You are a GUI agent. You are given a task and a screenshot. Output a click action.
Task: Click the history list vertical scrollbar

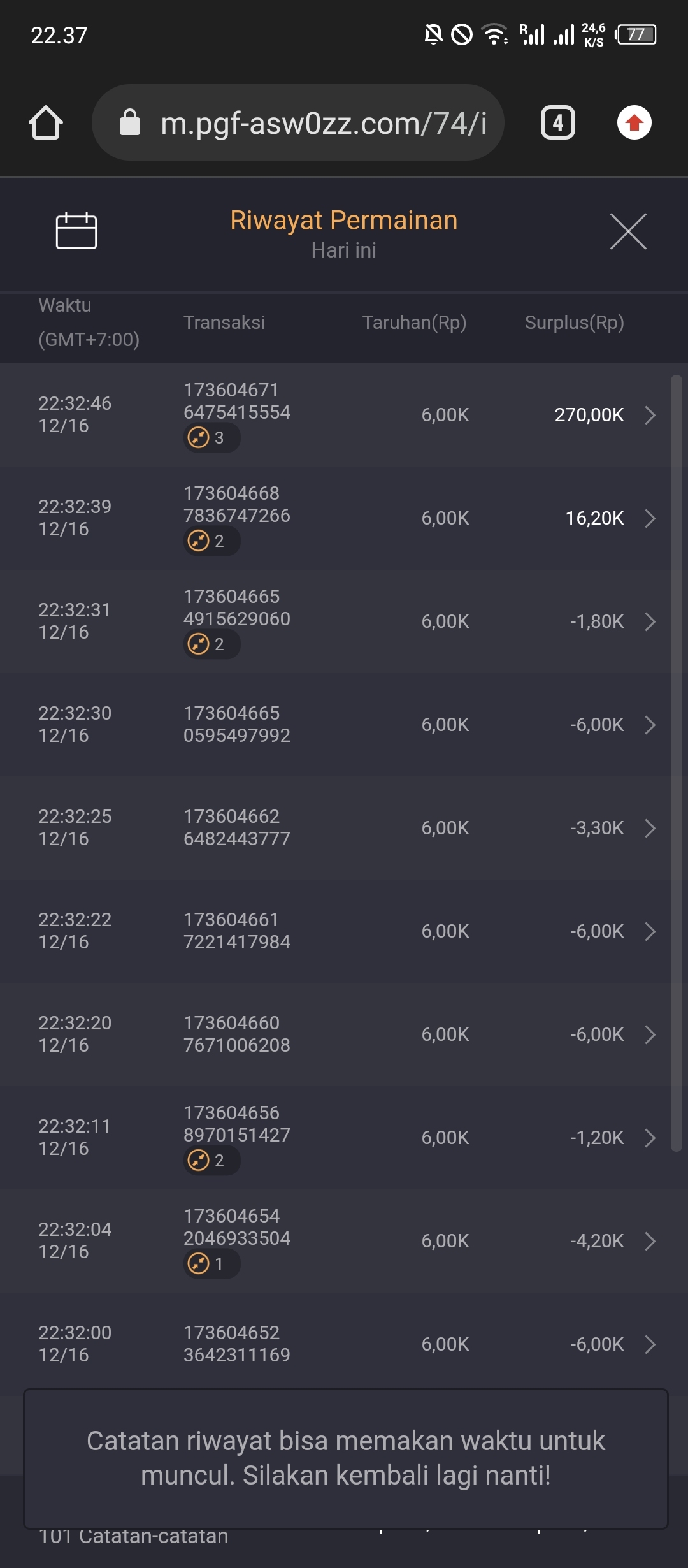click(676, 765)
